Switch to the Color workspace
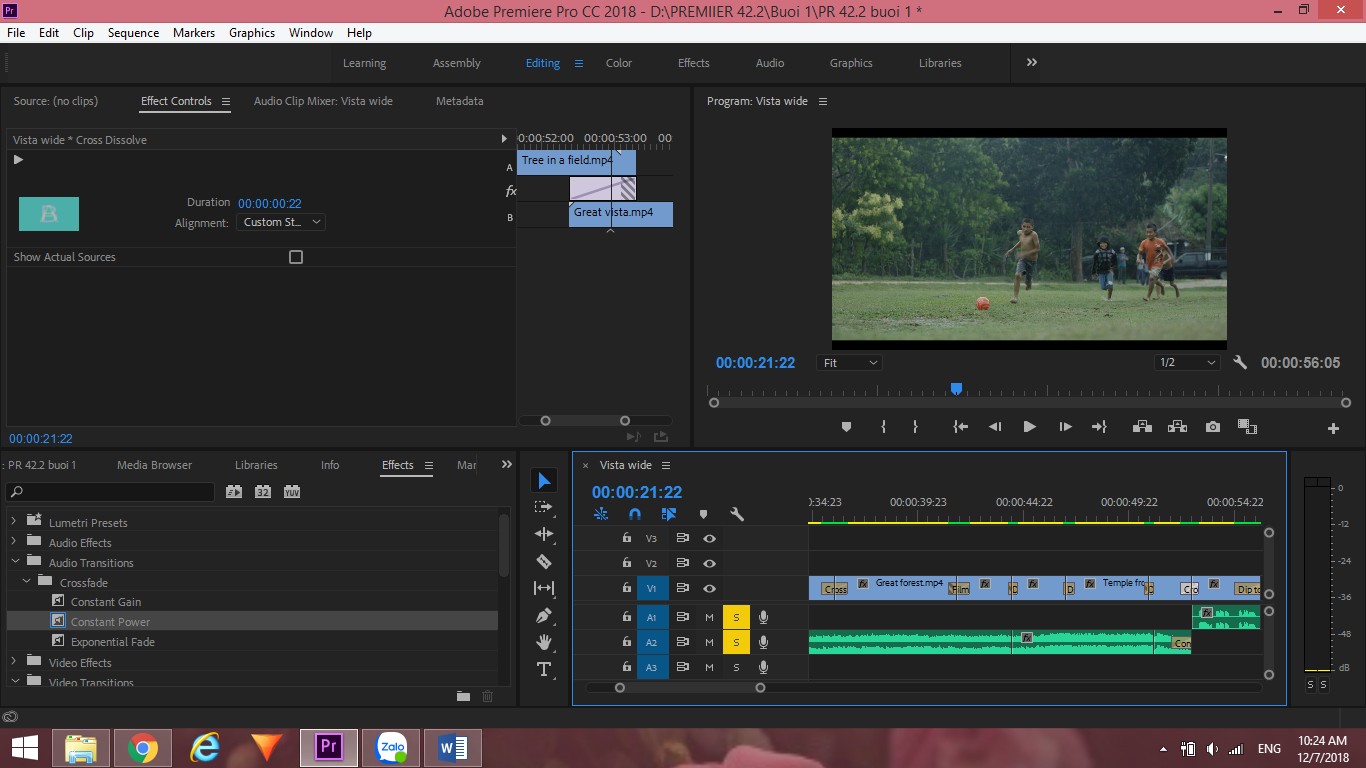 click(x=619, y=63)
